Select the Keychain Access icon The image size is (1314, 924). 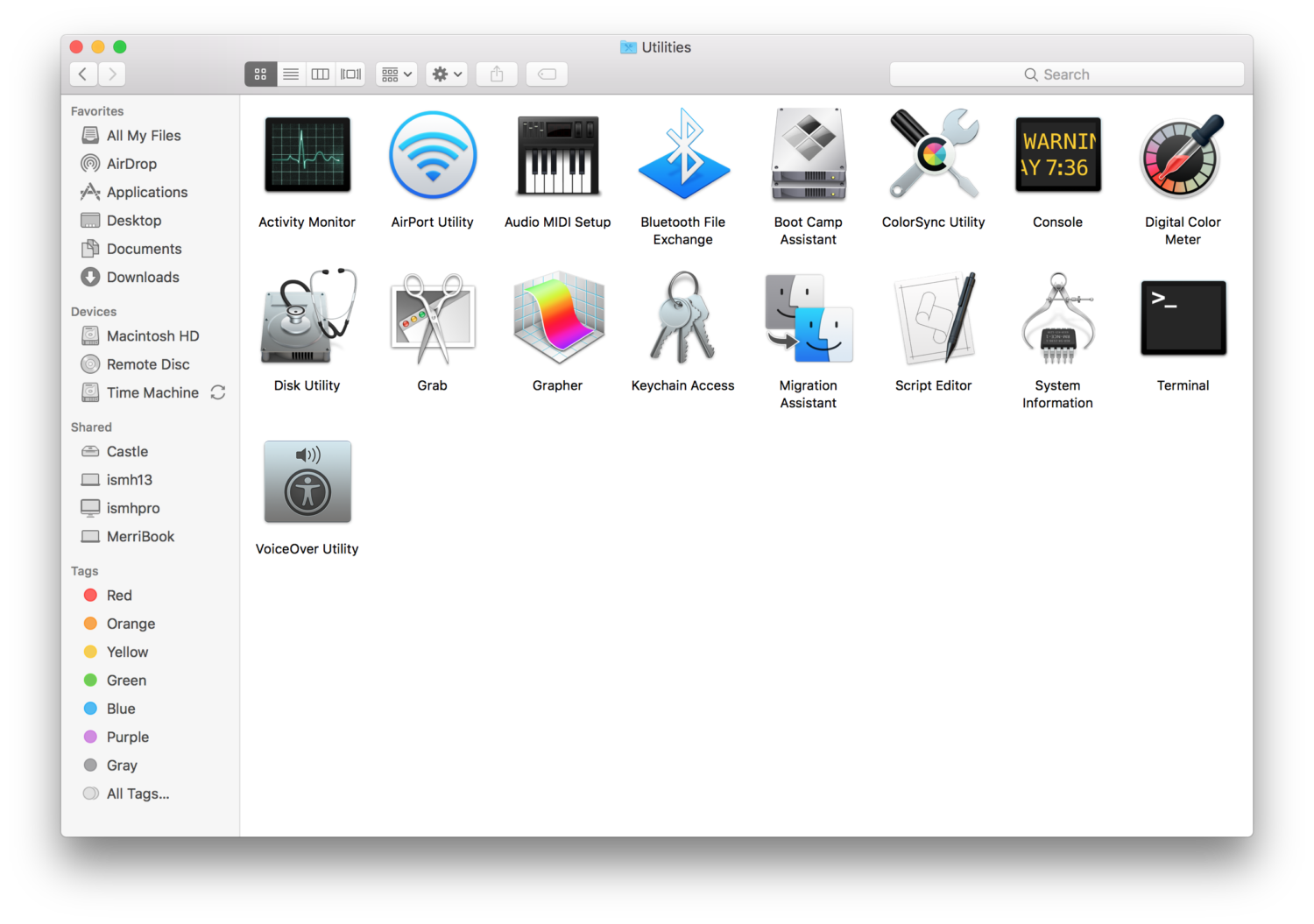pos(682,318)
